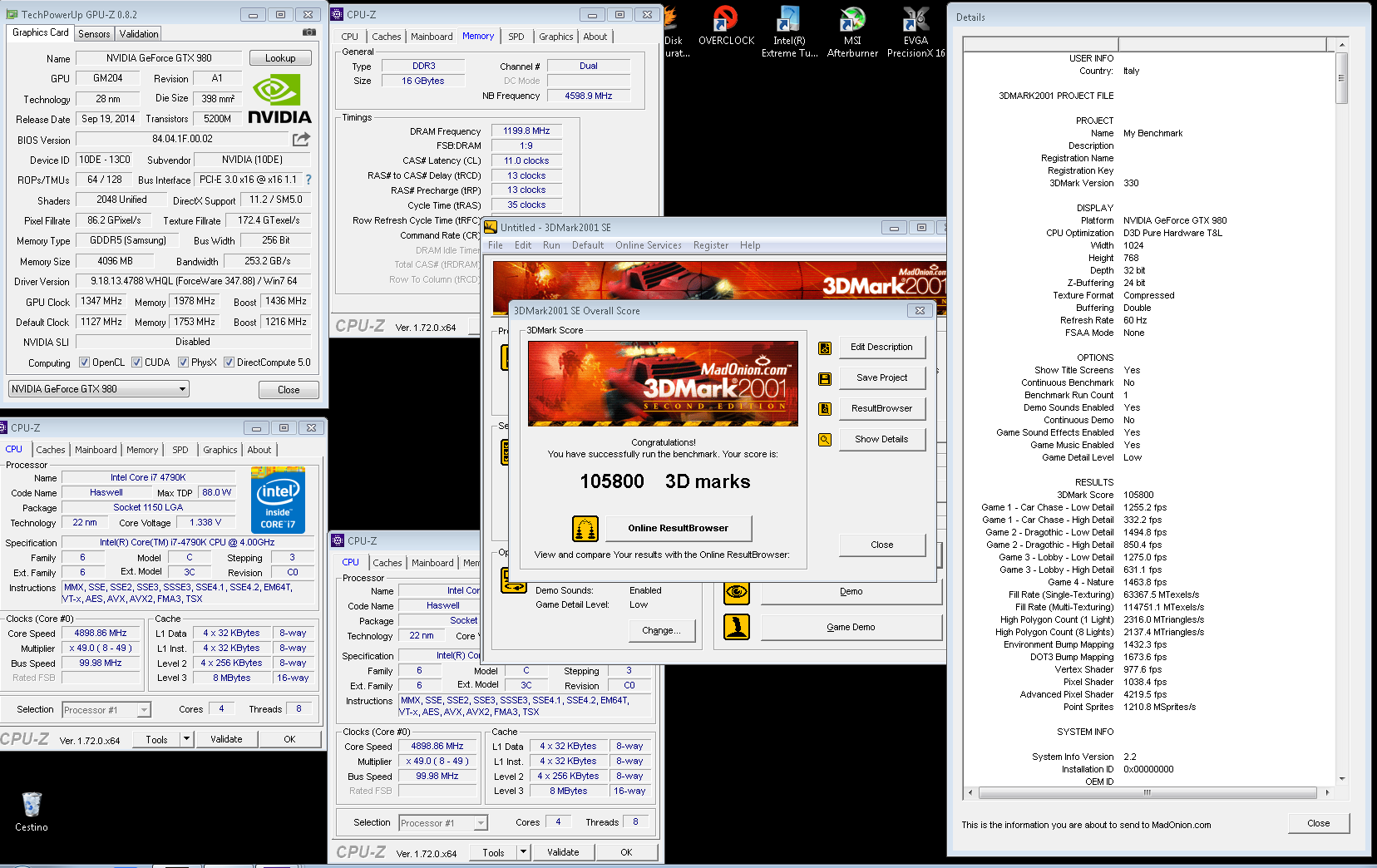1377x868 pixels.
Task: Toggle the CUDA checkbox
Action: coord(136,362)
